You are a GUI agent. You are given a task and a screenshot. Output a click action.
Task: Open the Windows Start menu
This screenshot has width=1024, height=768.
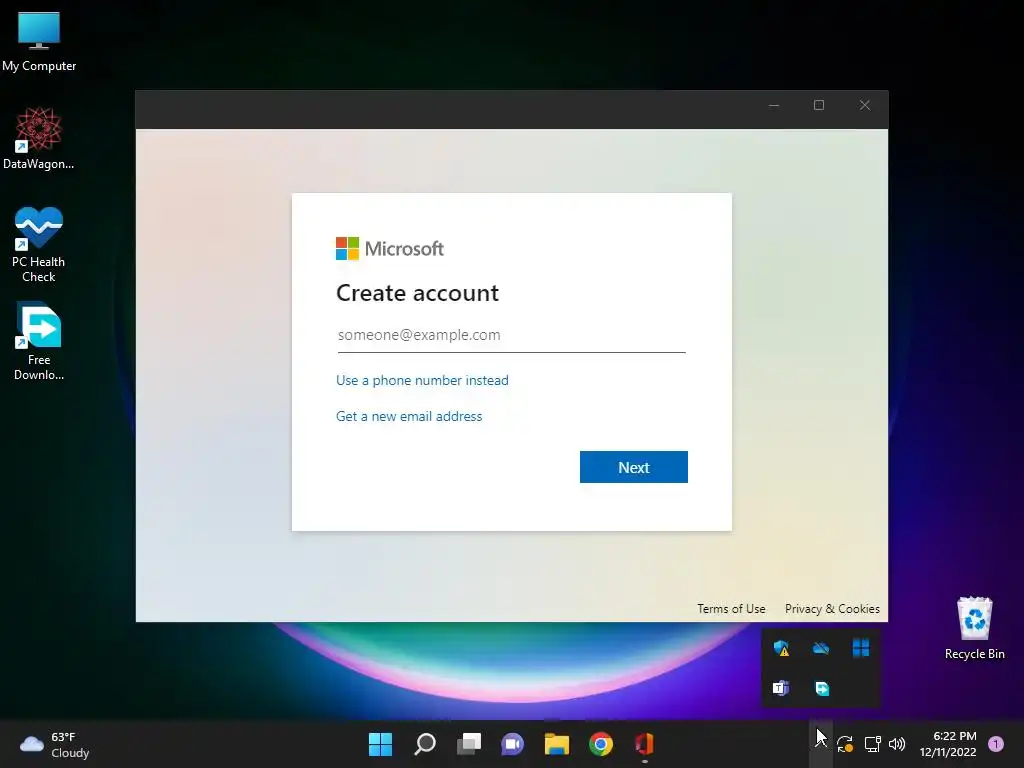380,744
